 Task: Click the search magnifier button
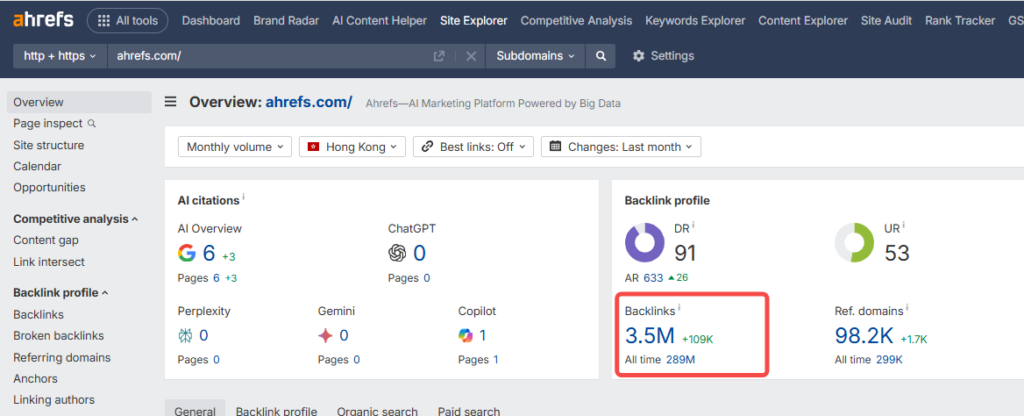click(600, 56)
